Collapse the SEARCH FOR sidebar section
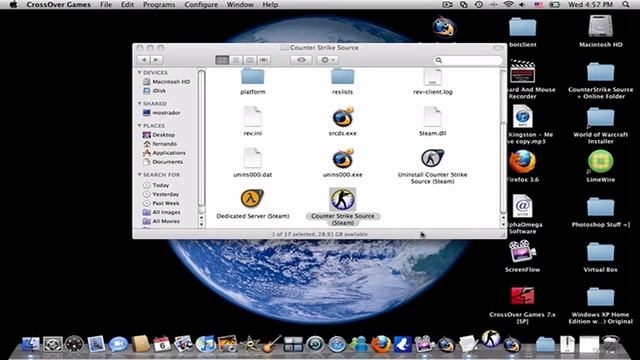 (x=139, y=175)
